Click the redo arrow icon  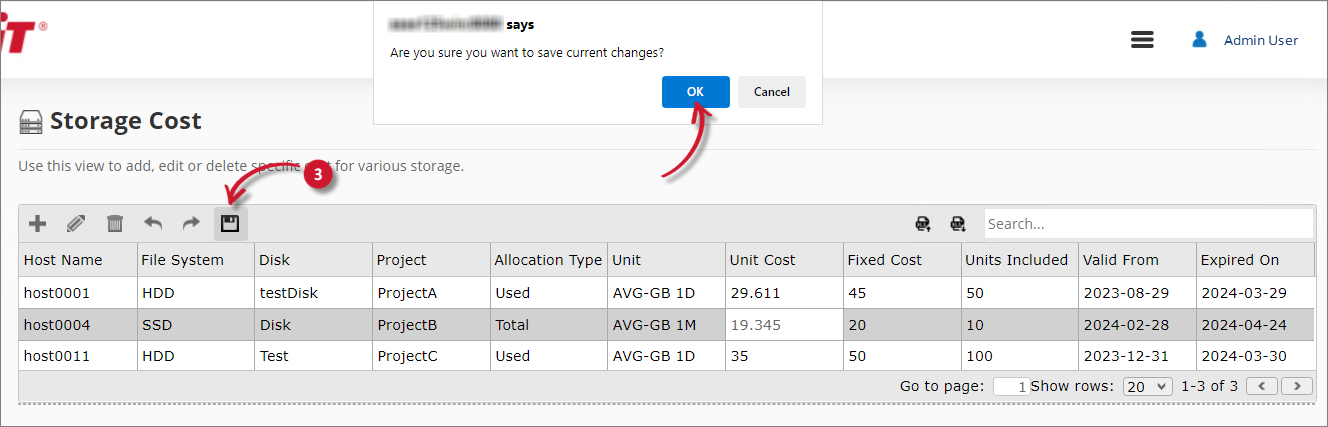(x=191, y=224)
